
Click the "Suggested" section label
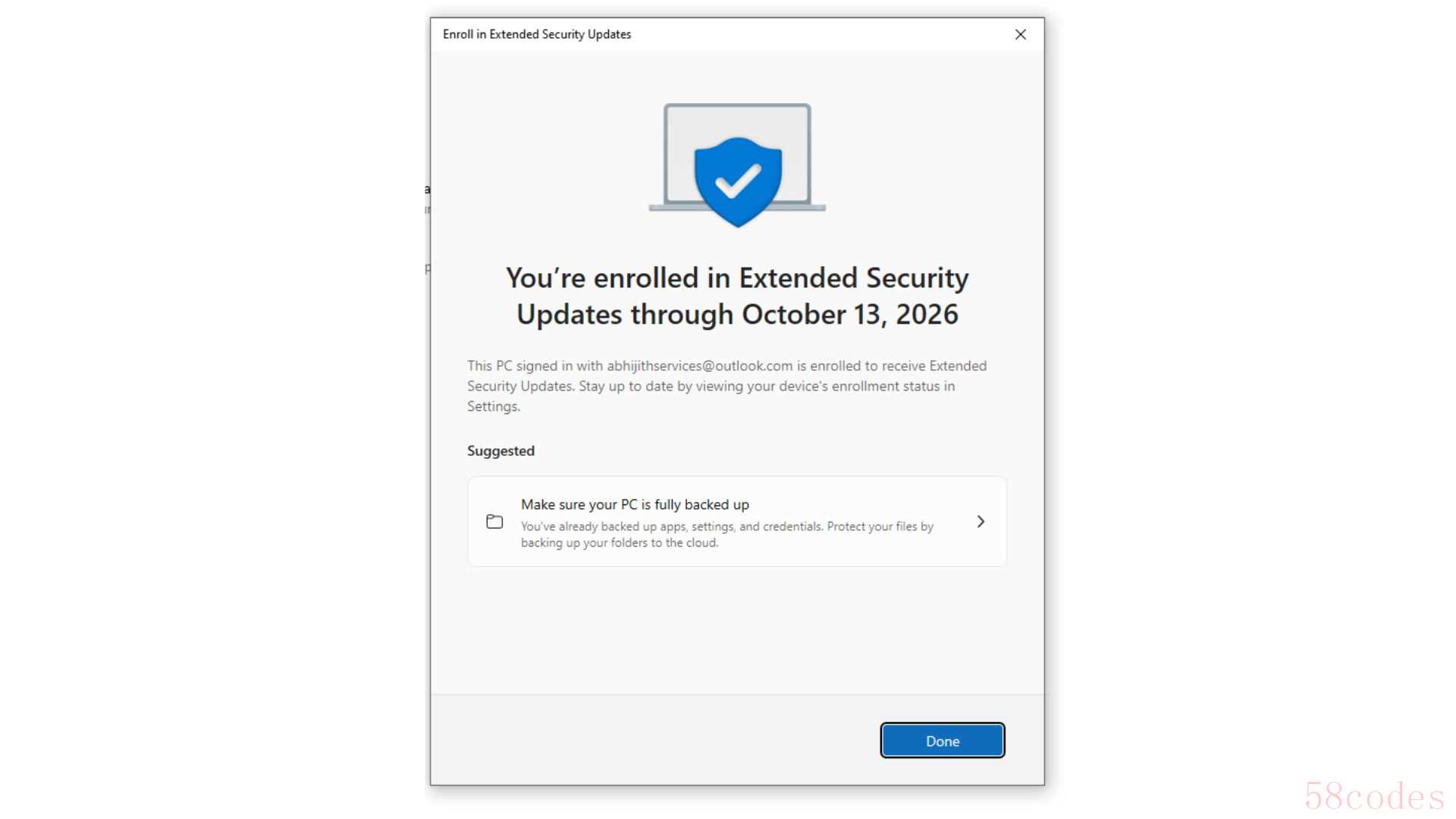[x=500, y=450]
